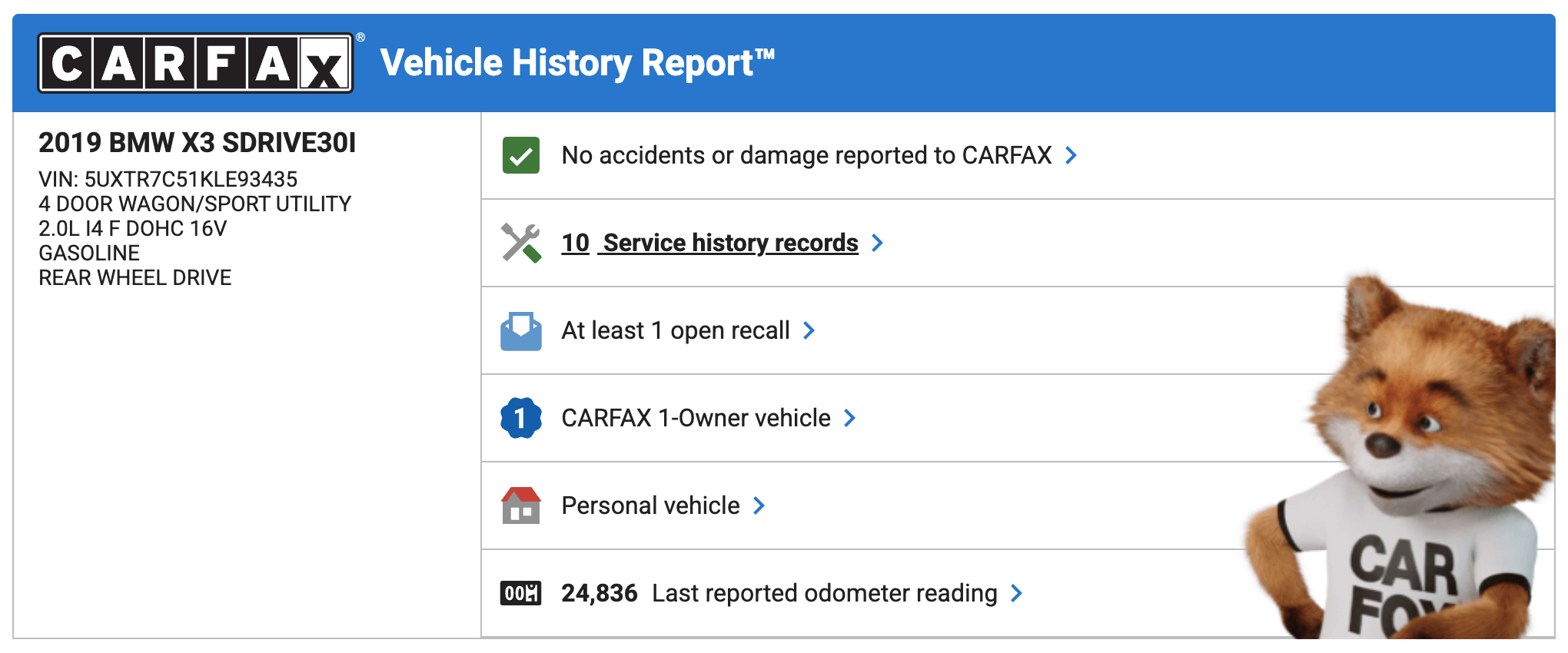Open At least 1 open recall details
This screenshot has width=1568, height=653.
(x=675, y=330)
